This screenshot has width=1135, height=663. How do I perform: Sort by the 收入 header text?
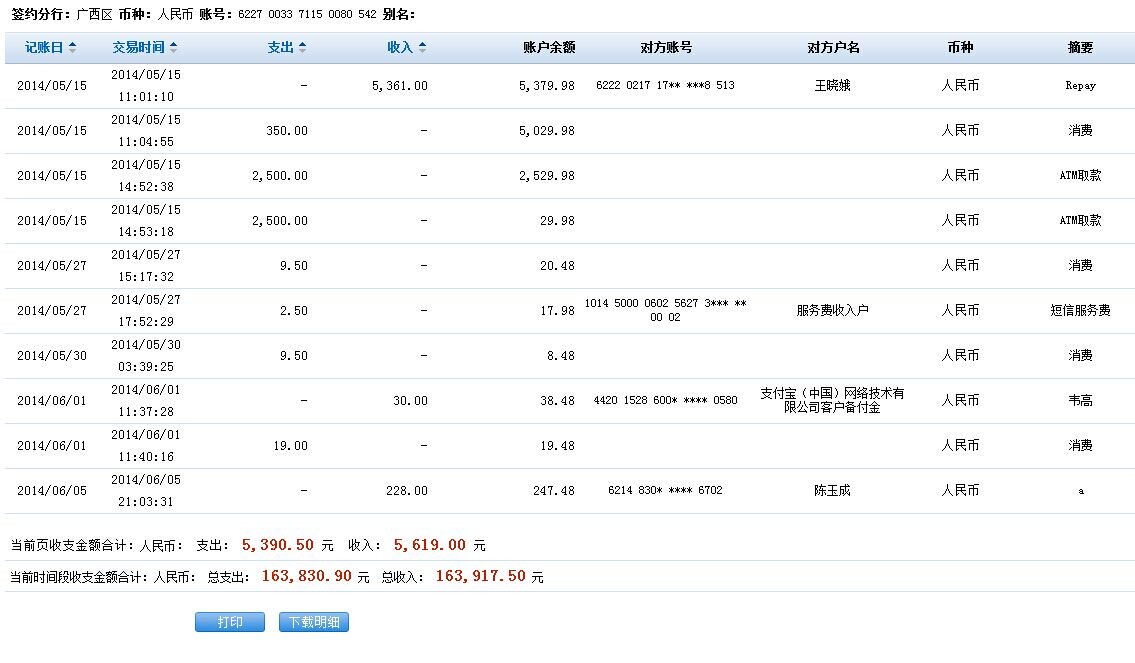pyautogui.click(x=399, y=48)
